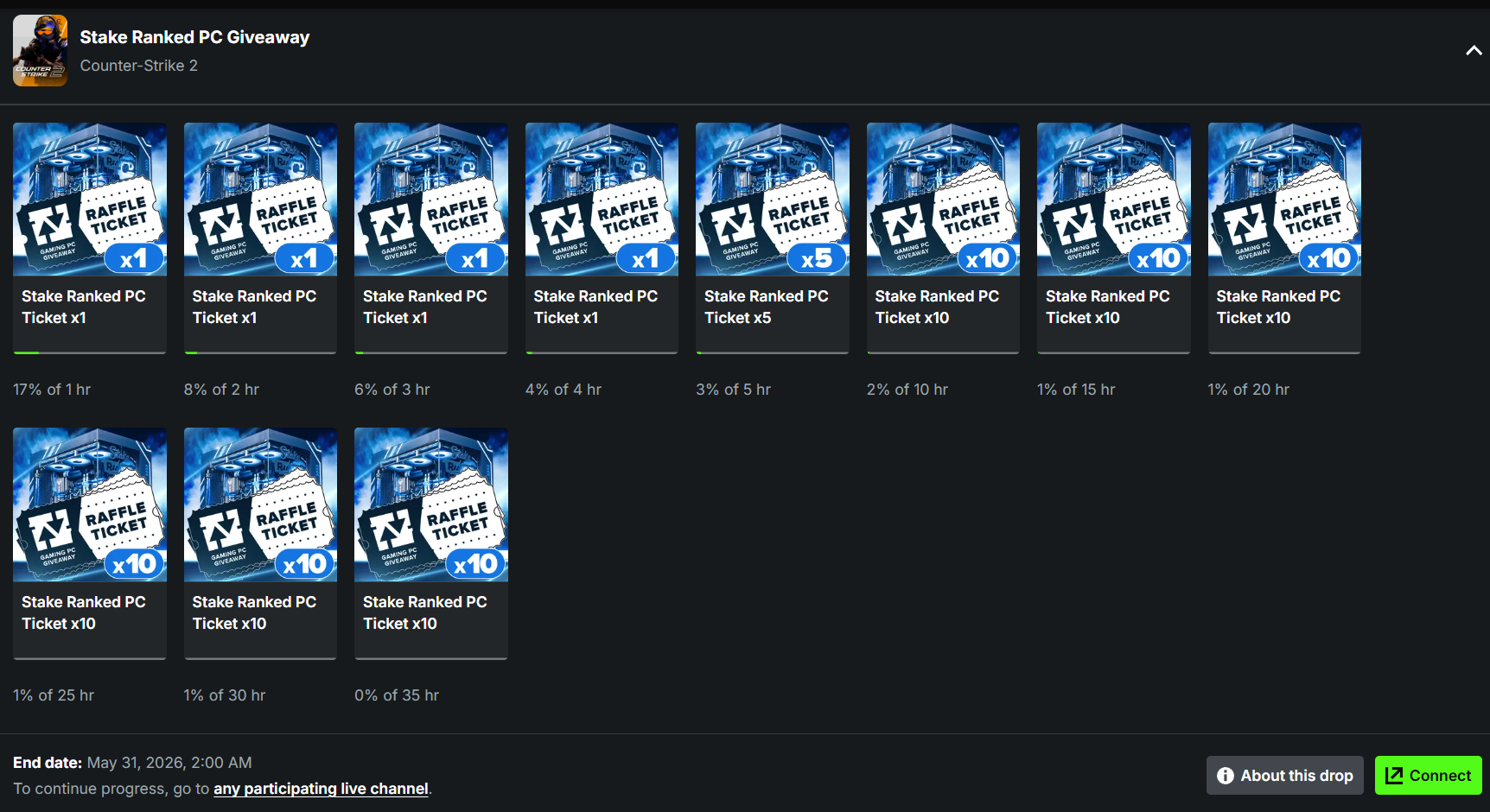Viewport: 1490px width, 812px height.
Task: Open raffle ticket image above 6% of 3 hr
Action: click(431, 200)
